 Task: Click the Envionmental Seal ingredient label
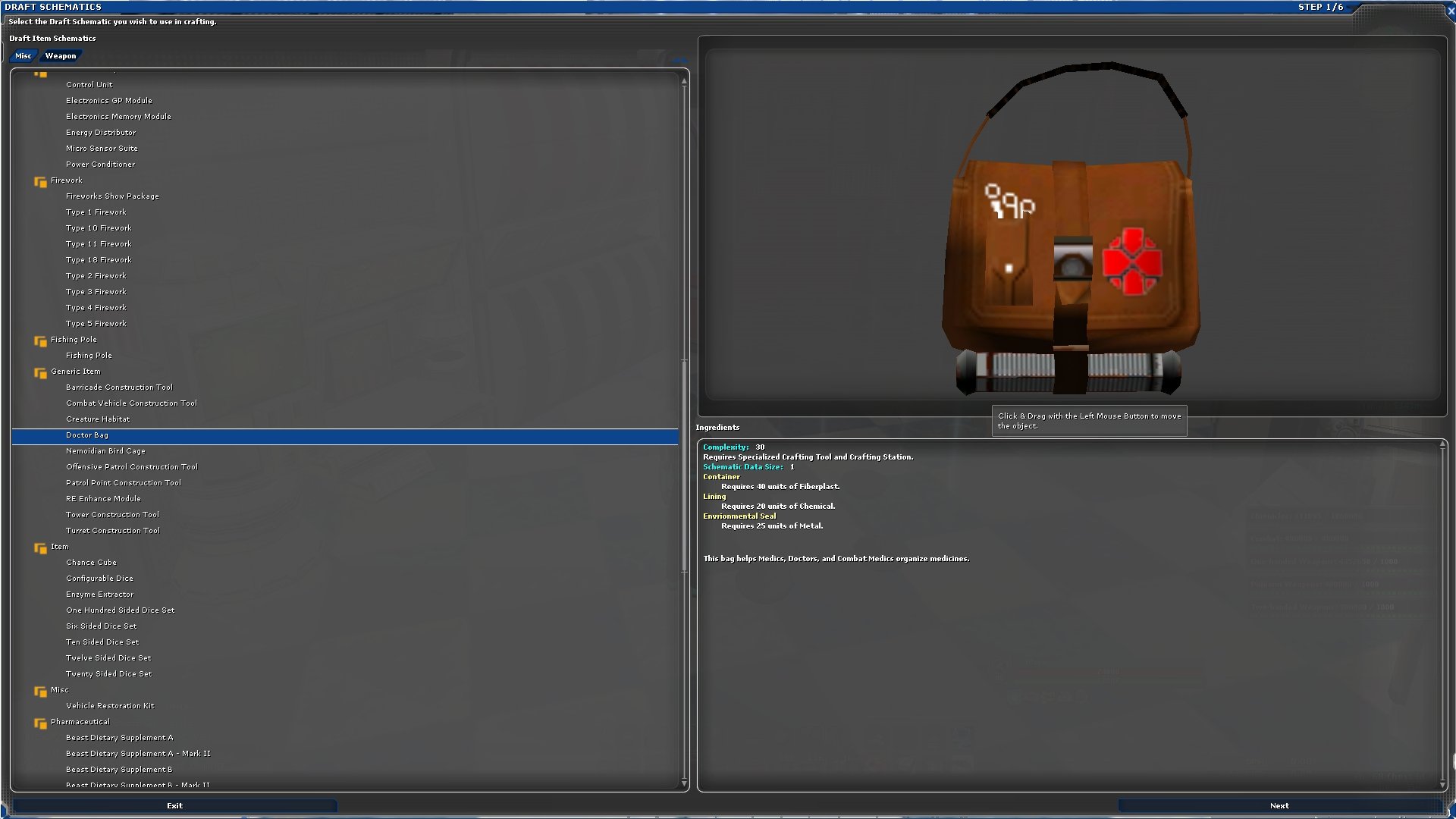[x=739, y=516]
